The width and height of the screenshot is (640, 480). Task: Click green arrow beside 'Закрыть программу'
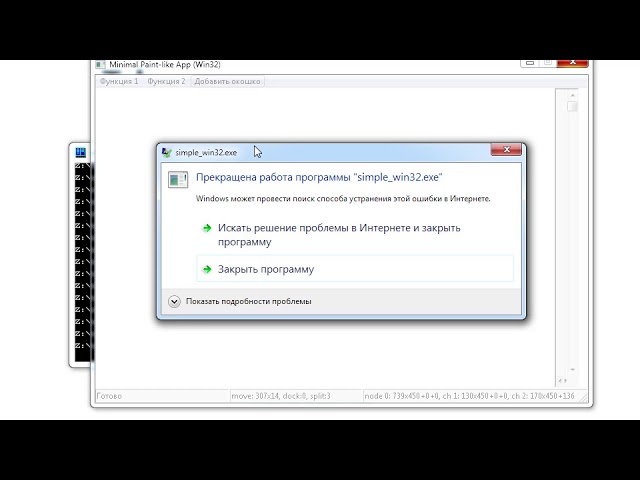coord(207,269)
